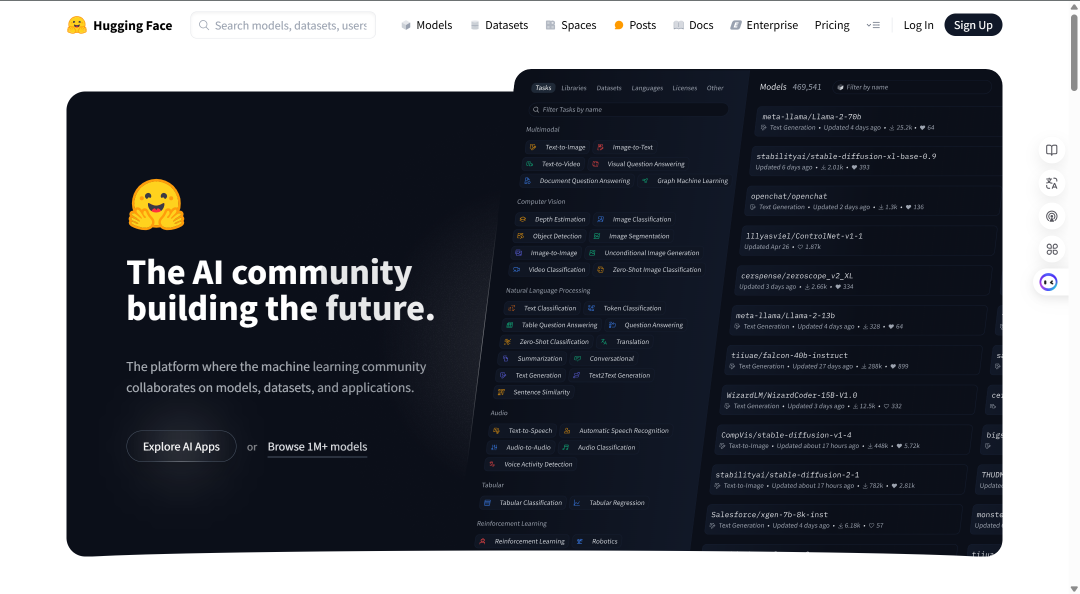Select the Licenses tab in hero preview
Image resolution: width=1080 pixels, height=594 pixels.
tap(685, 88)
